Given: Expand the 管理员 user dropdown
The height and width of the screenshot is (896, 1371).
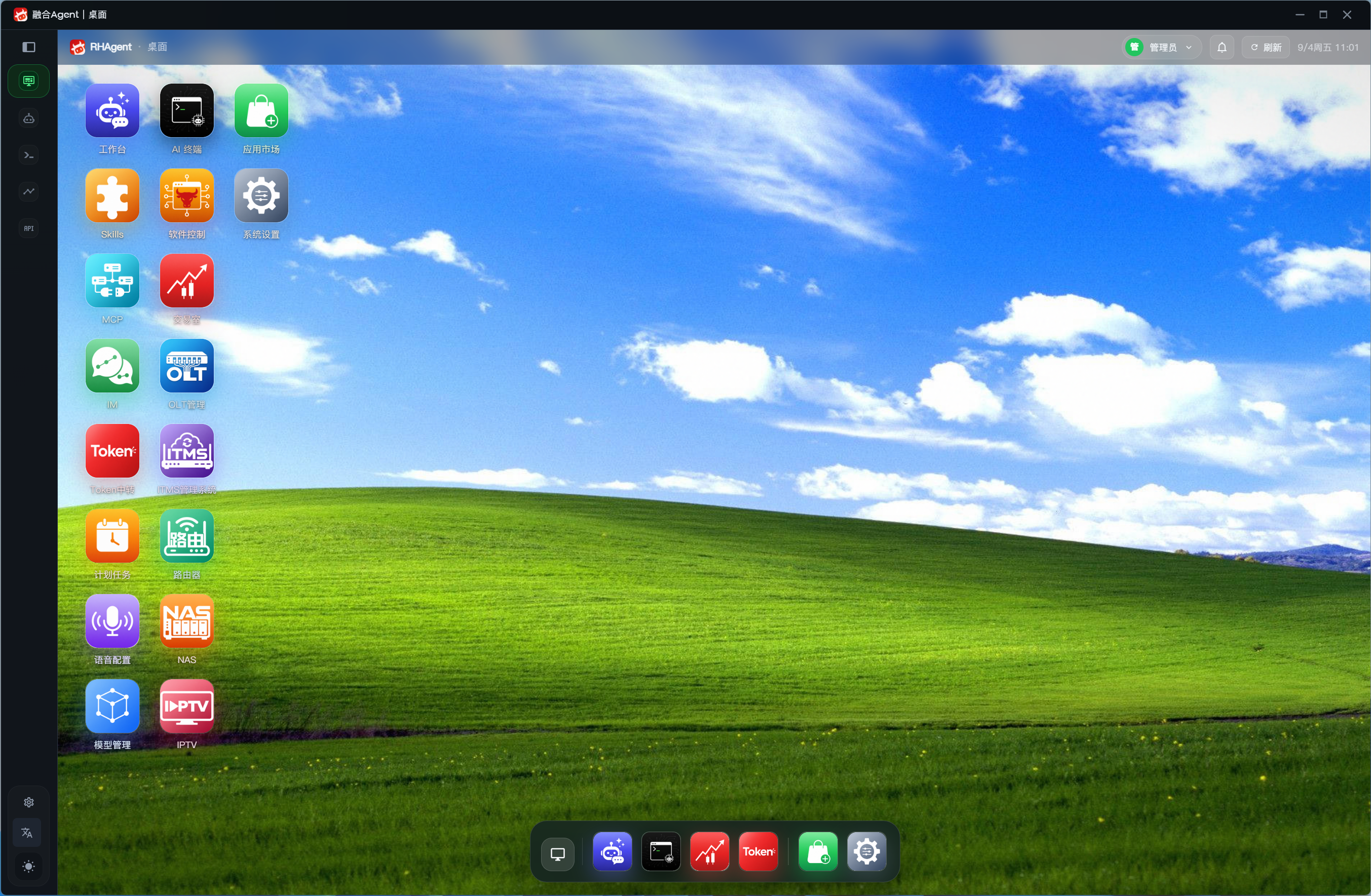Looking at the screenshot, I should (1162, 47).
